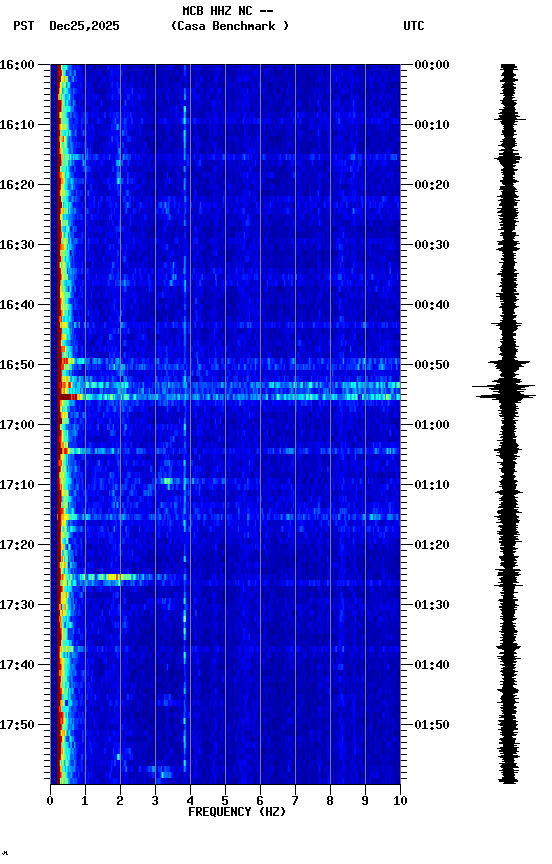Click the dark red spectrogram streak near 16:55
Image resolution: width=552 pixels, height=864 pixels.
tap(67, 397)
